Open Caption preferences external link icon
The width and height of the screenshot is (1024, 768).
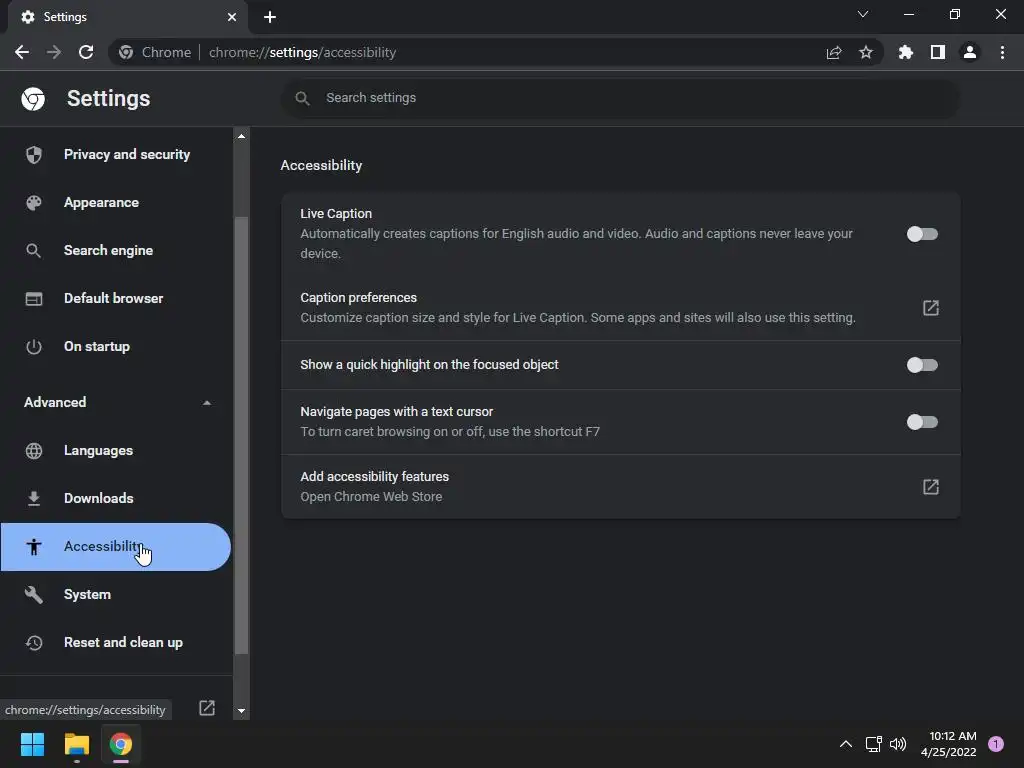click(931, 308)
